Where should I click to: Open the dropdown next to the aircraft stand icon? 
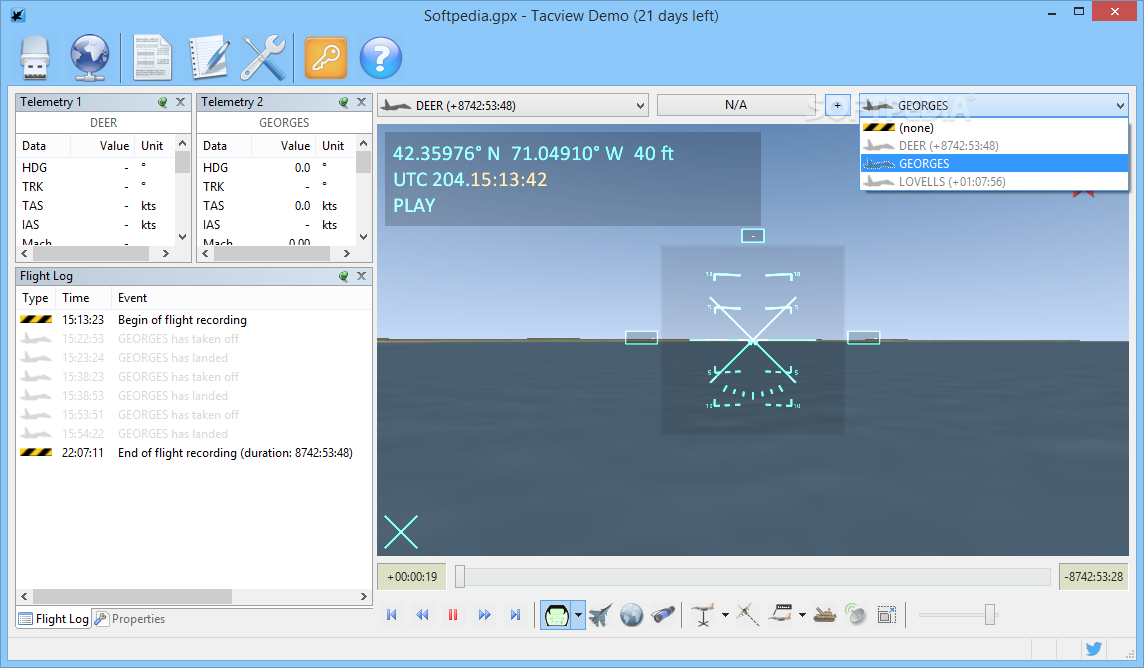point(725,615)
